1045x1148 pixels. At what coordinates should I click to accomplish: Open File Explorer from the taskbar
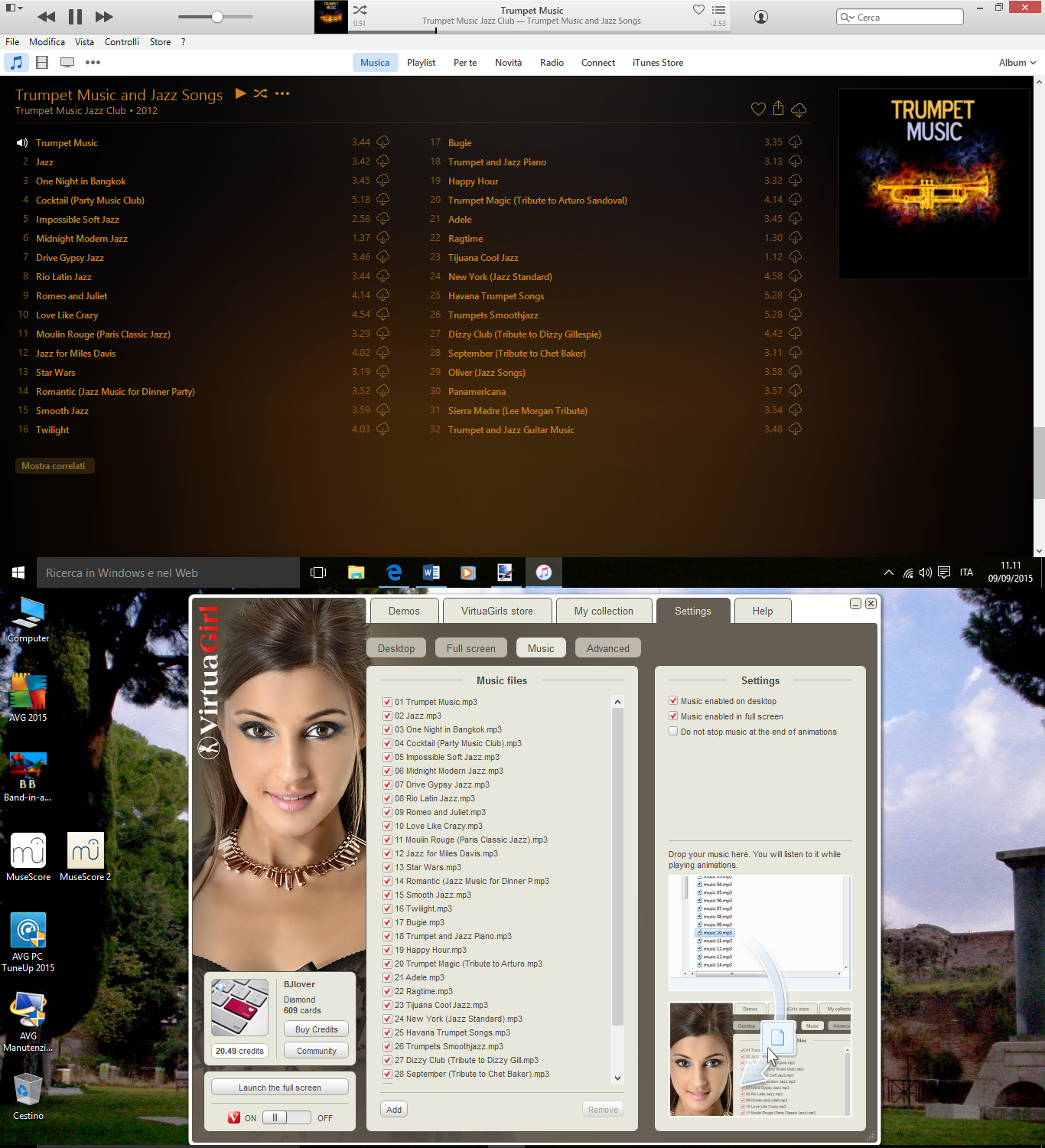point(356,572)
